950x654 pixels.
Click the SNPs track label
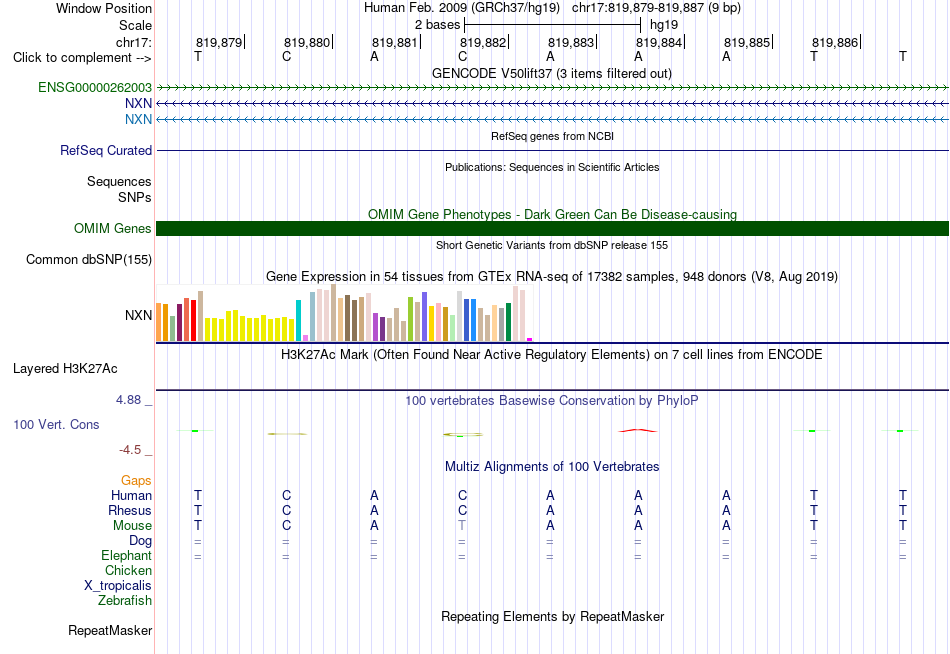pyautogui.click(x=135, y=197)
